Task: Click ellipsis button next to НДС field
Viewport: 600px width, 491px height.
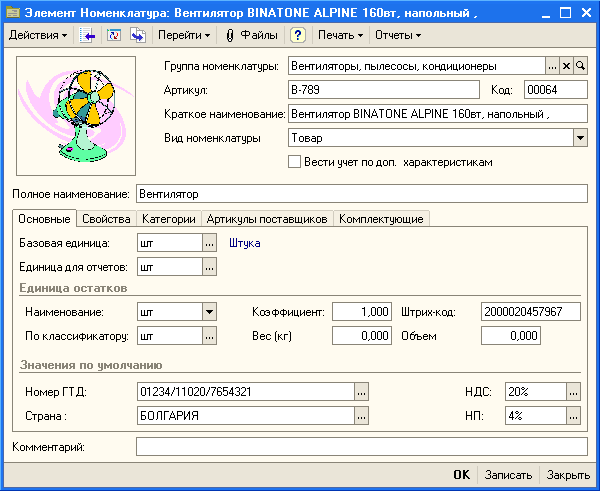Action: [573, 392]
